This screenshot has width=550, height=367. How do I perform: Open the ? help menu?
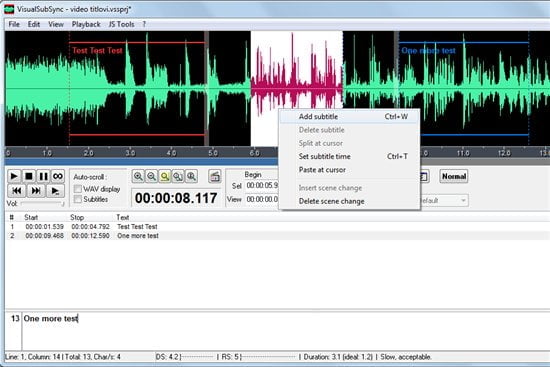144,24
